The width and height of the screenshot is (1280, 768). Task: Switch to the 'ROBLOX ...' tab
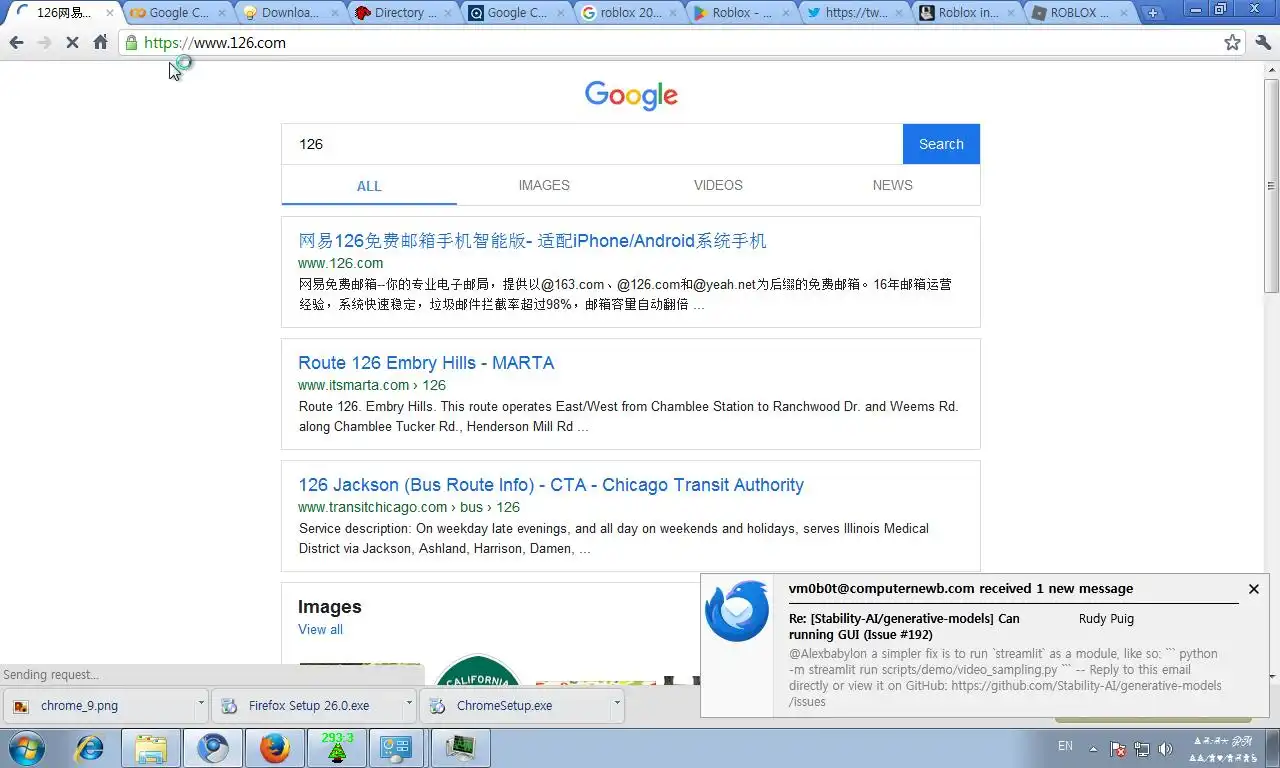(1079, 13)
